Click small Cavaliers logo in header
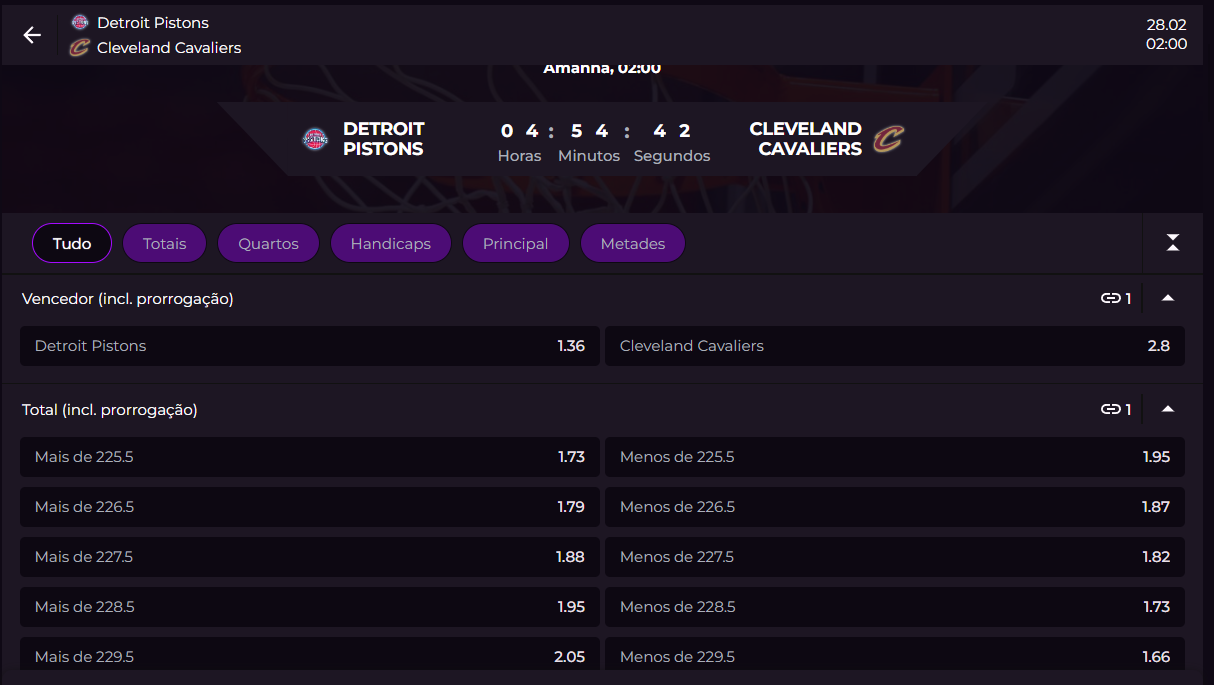1214x685 pixels. pyautogui.click(x=80, y=48)
